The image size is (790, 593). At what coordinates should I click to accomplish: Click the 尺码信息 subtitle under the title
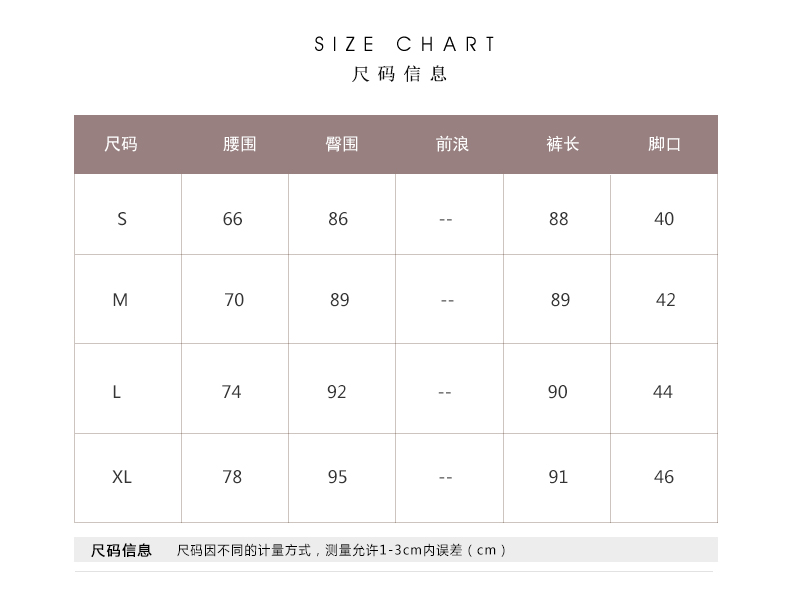point(400,74)
